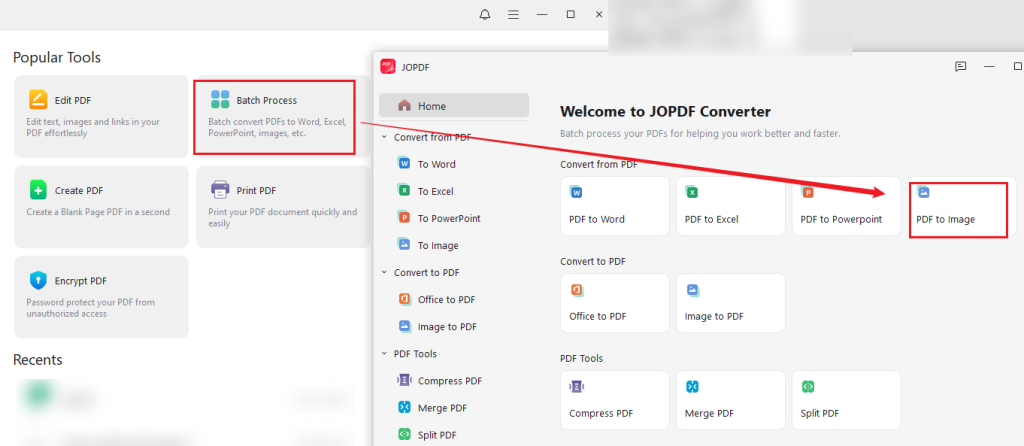Image resolution: width=1024 pixels, height=446 pixels.
Task: Select Merge PDF sidebar label
Action: pos(442,408)
